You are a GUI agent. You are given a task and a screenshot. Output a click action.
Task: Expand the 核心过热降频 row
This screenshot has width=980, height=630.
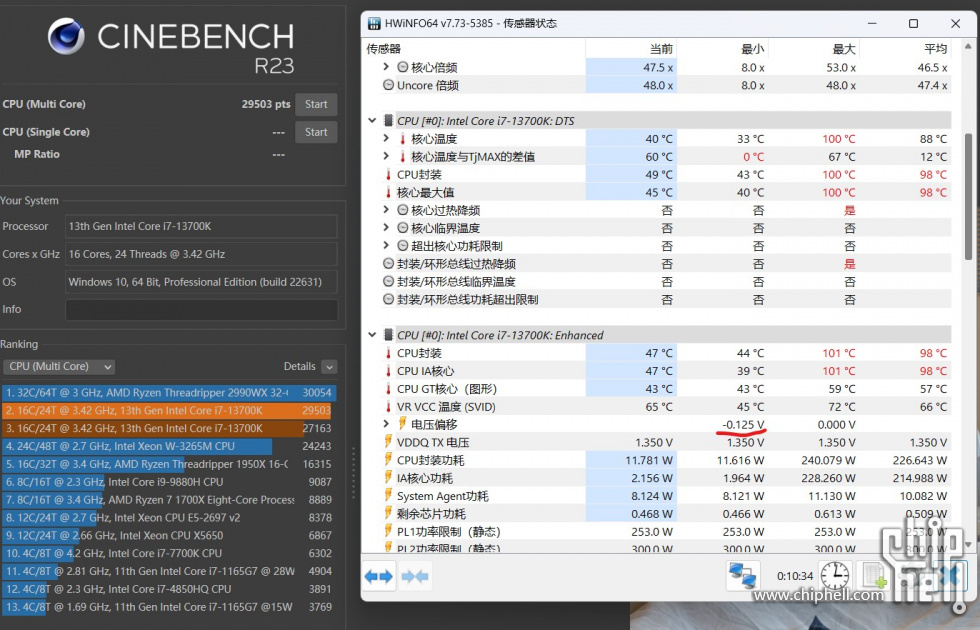386,210
